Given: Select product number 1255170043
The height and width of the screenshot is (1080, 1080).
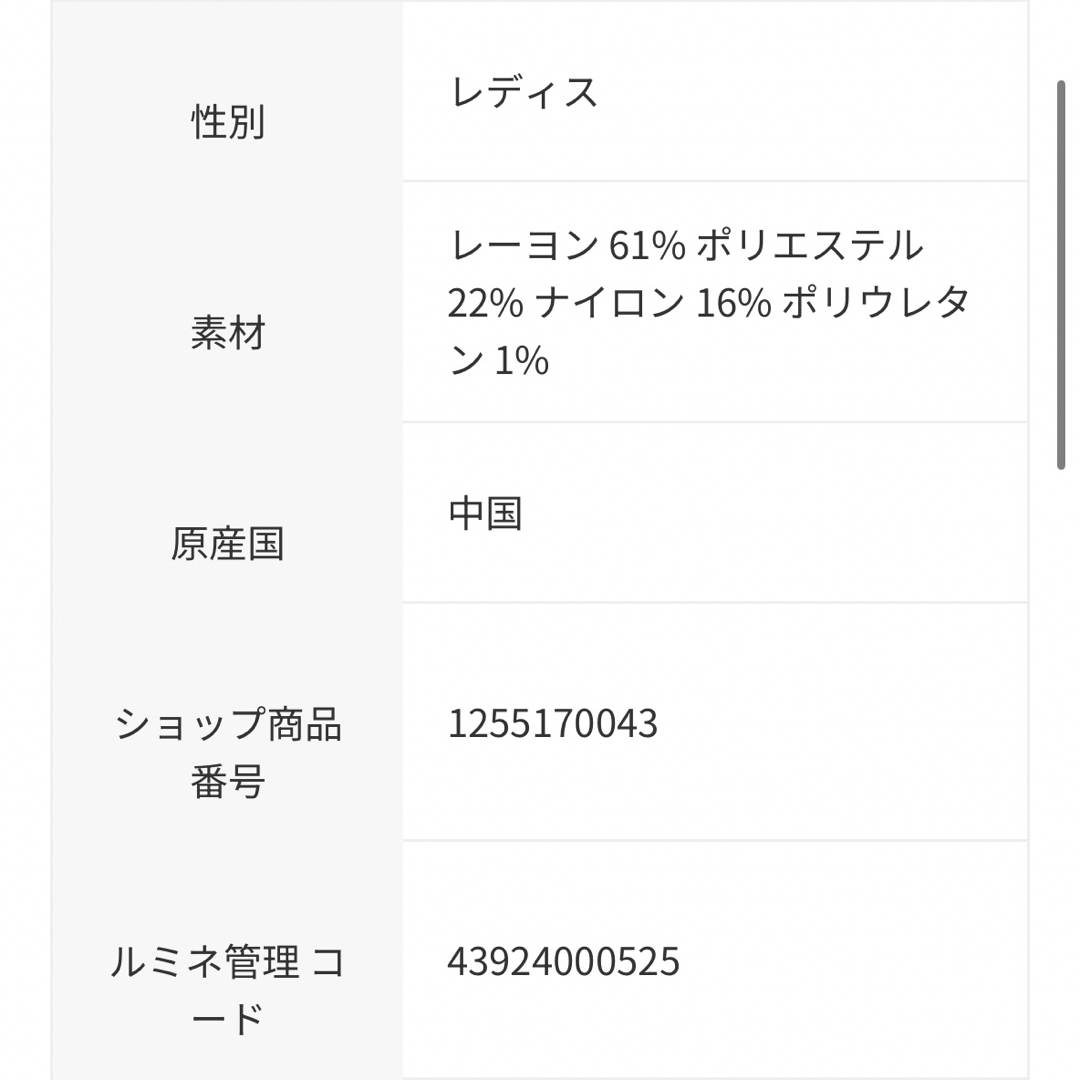Looking at the screenshot, I should [x=553, y=724].
